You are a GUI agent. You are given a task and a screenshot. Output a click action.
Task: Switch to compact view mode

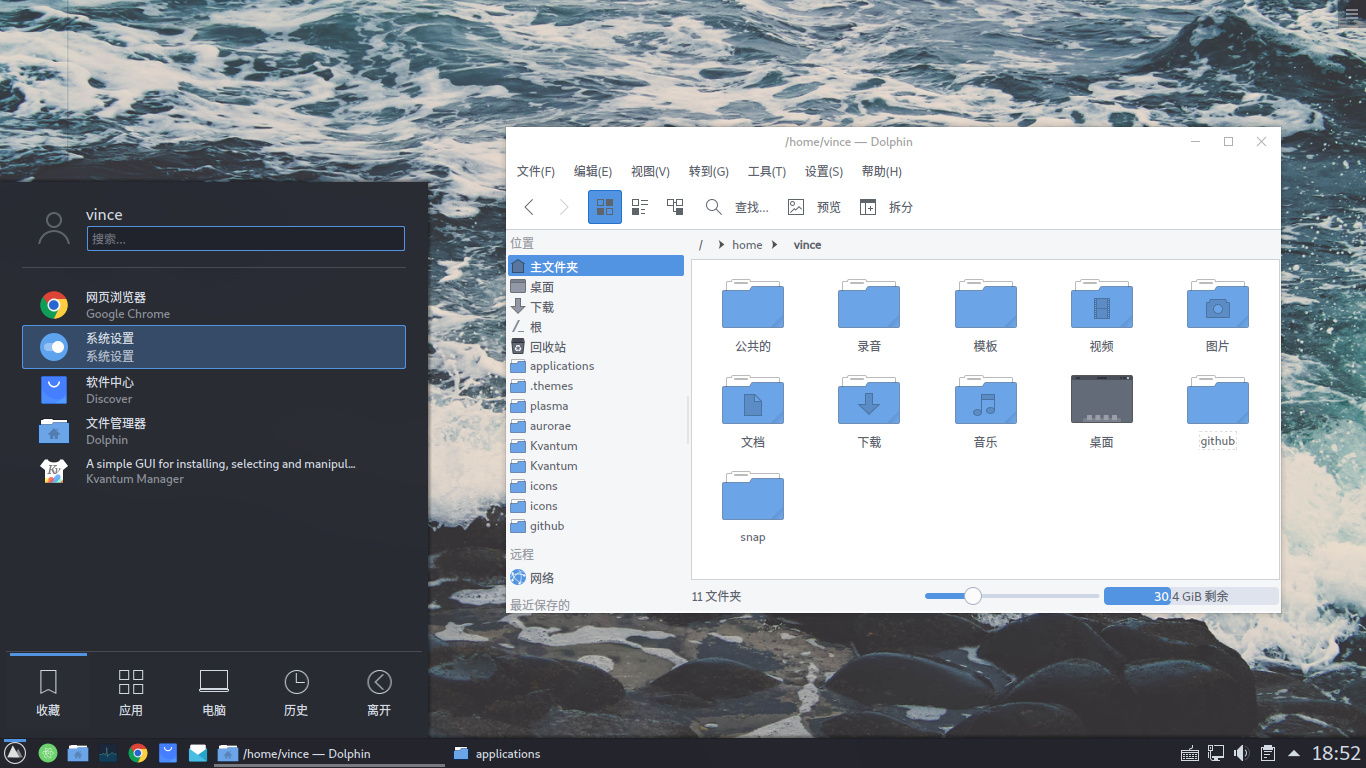[x=640, y=207]
